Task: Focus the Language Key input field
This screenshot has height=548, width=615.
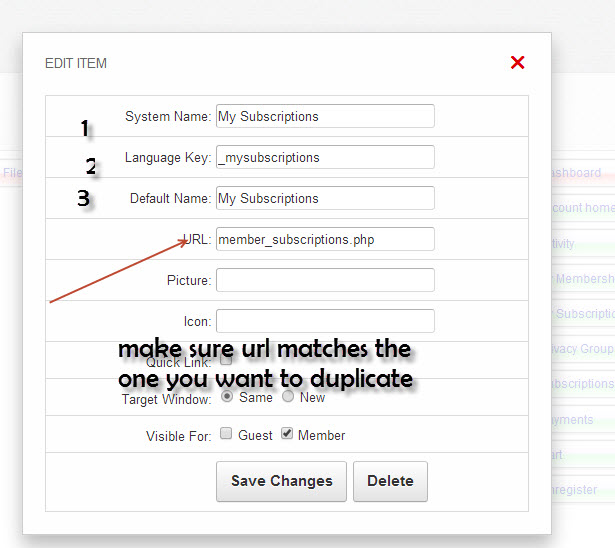Action: click(325, 157)
